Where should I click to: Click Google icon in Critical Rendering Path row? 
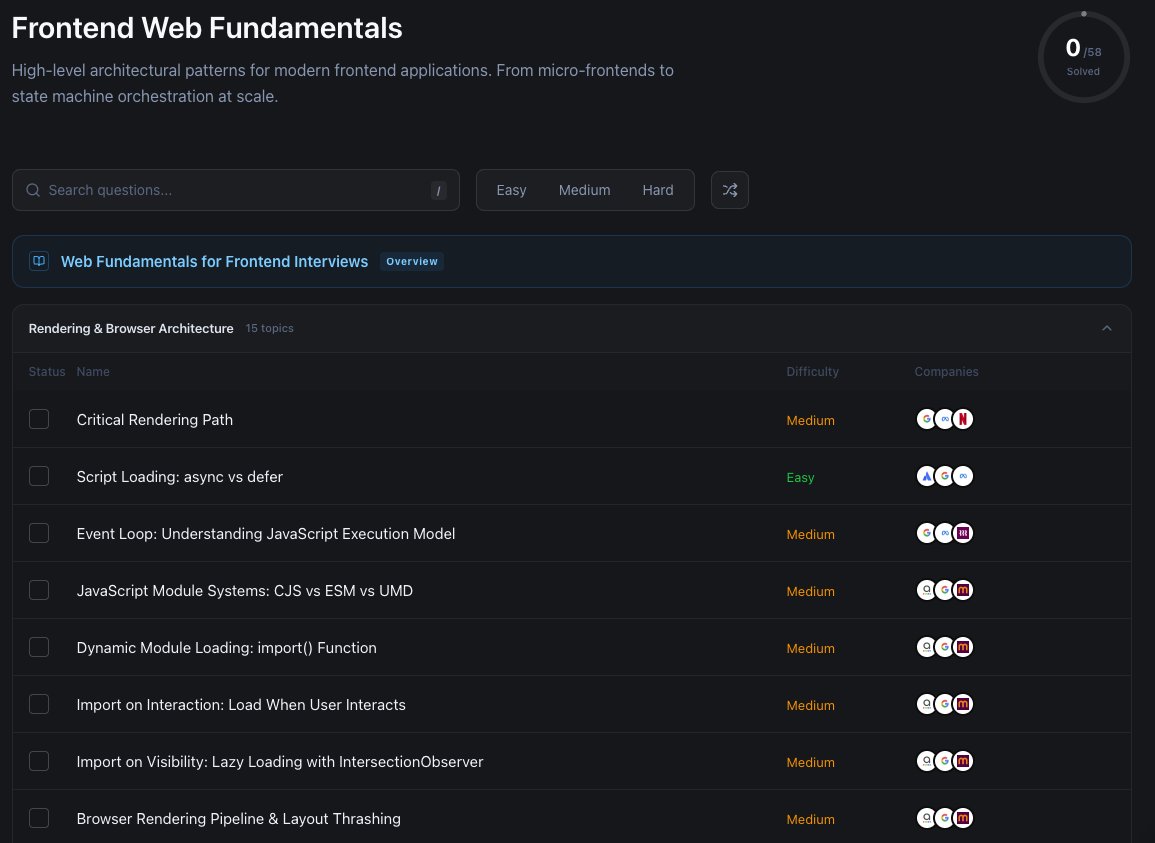(x=927, y=419)
